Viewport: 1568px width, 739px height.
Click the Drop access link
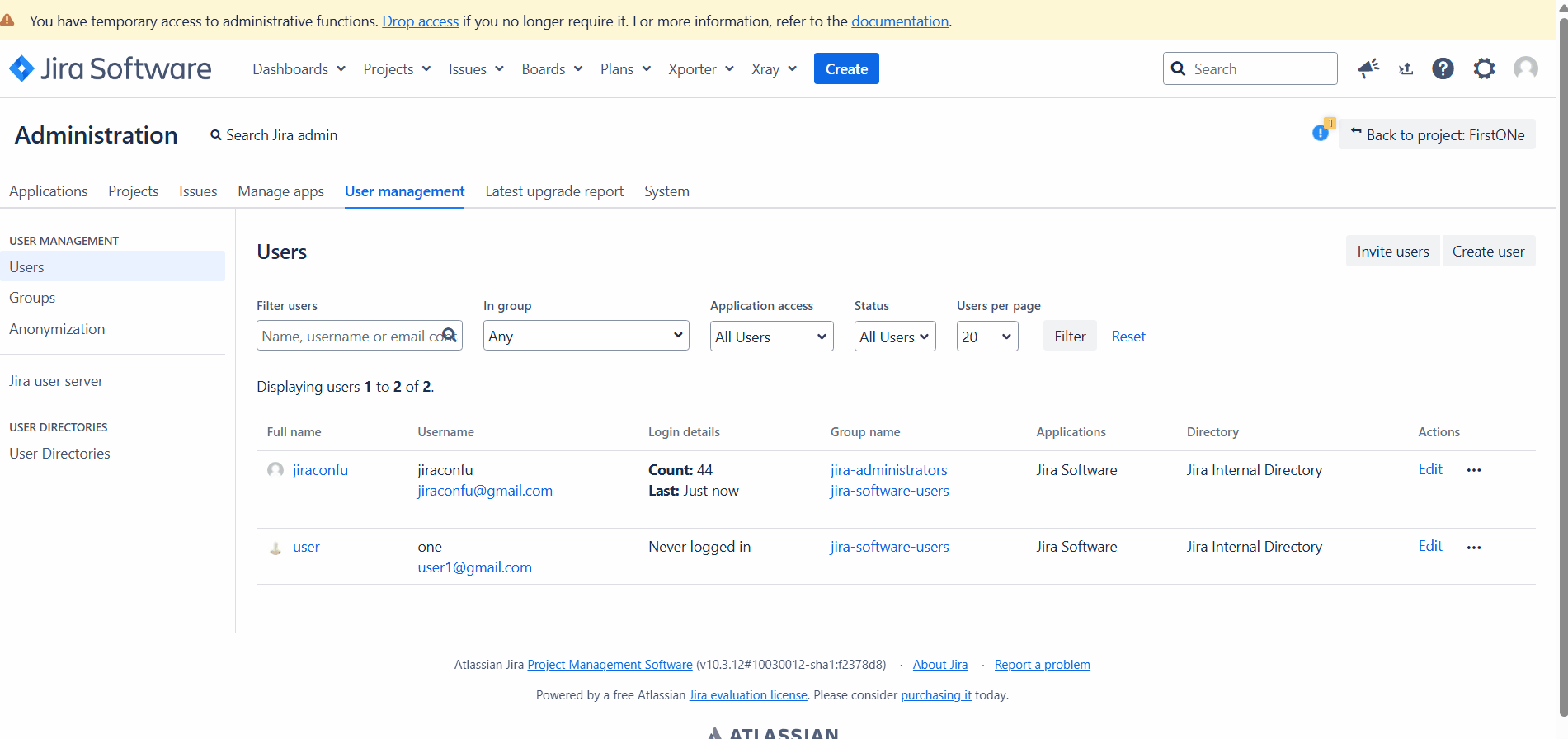tap(420, 21)
